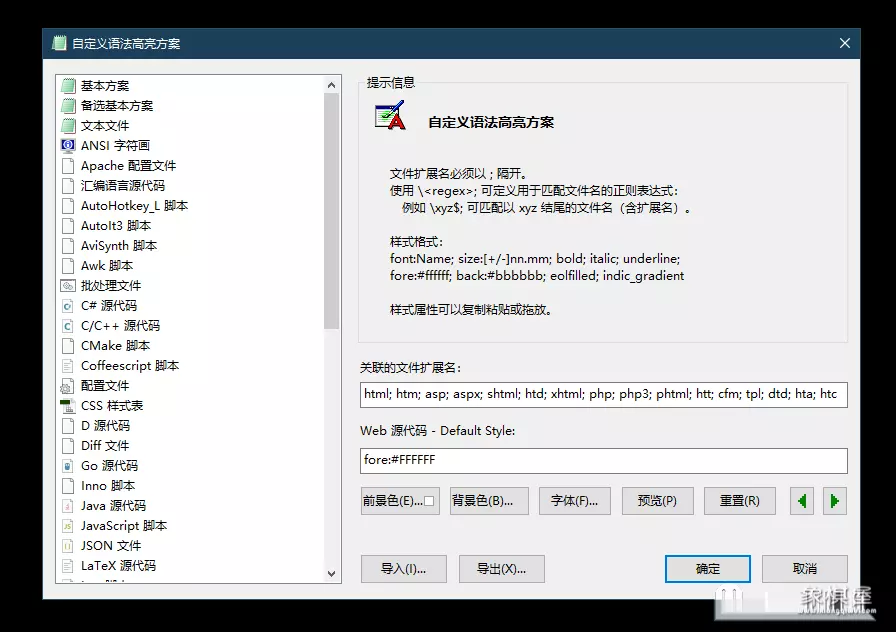
Task: Click in the 关联的文件扩展名 field
Action: click(603, 394)
